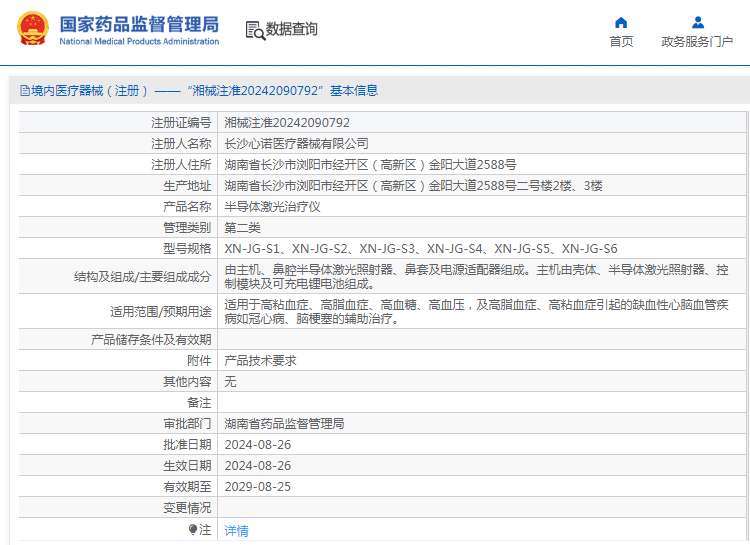Image resolution: width=750 pixels, height=545 pixels.
Task: Open the data query search icon
Action: (255, 30)
